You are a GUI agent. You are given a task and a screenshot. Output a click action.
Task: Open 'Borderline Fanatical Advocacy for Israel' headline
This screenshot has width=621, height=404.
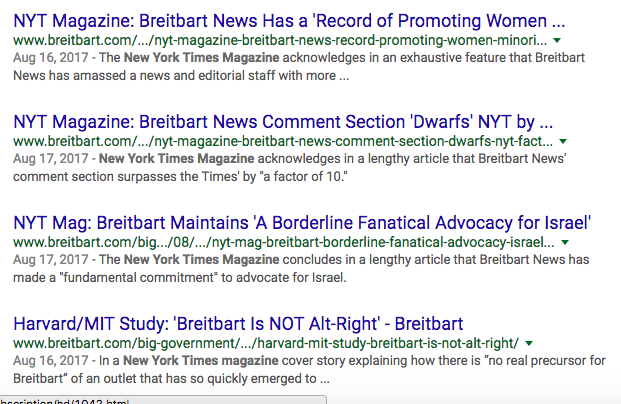coord(302,222)
